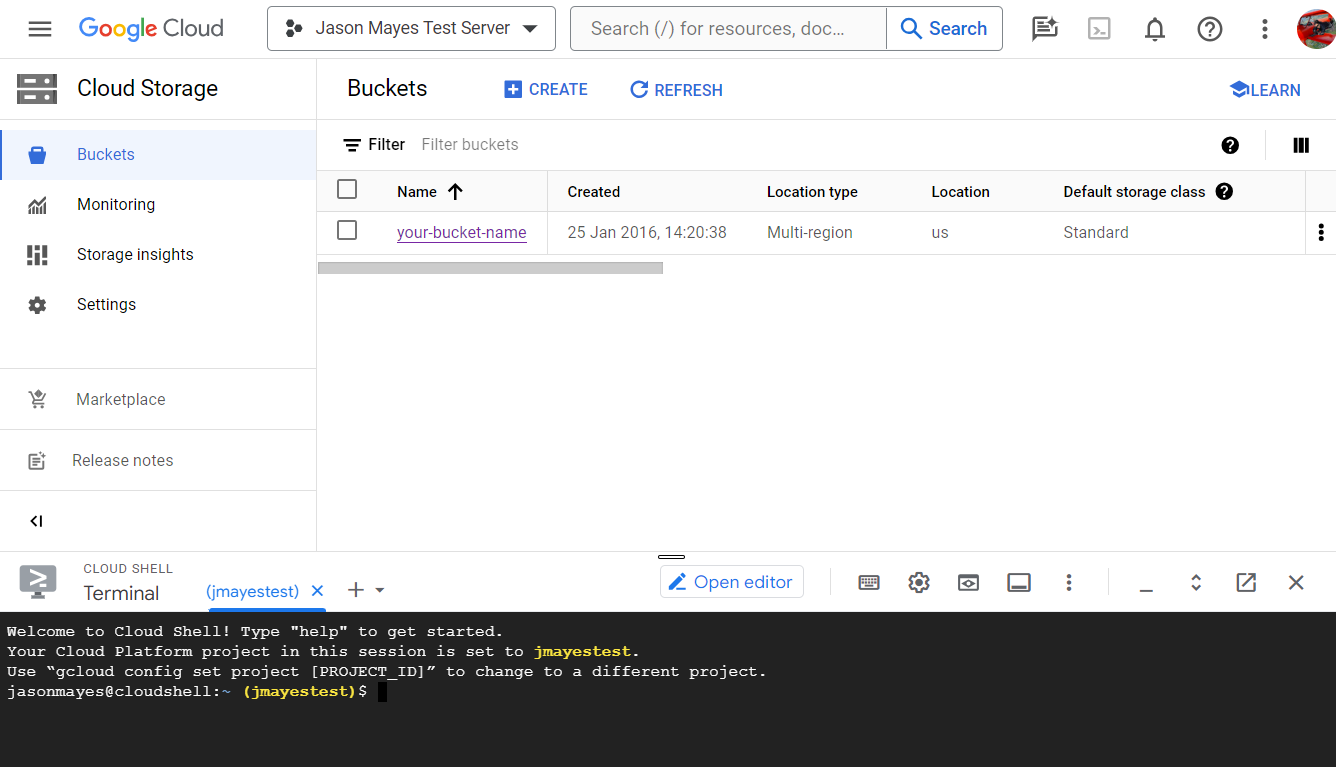Image resolution: width=1336 pixels, height=767 pixels.
Task: Check notifications via the bell icon
Action: 1154,28
